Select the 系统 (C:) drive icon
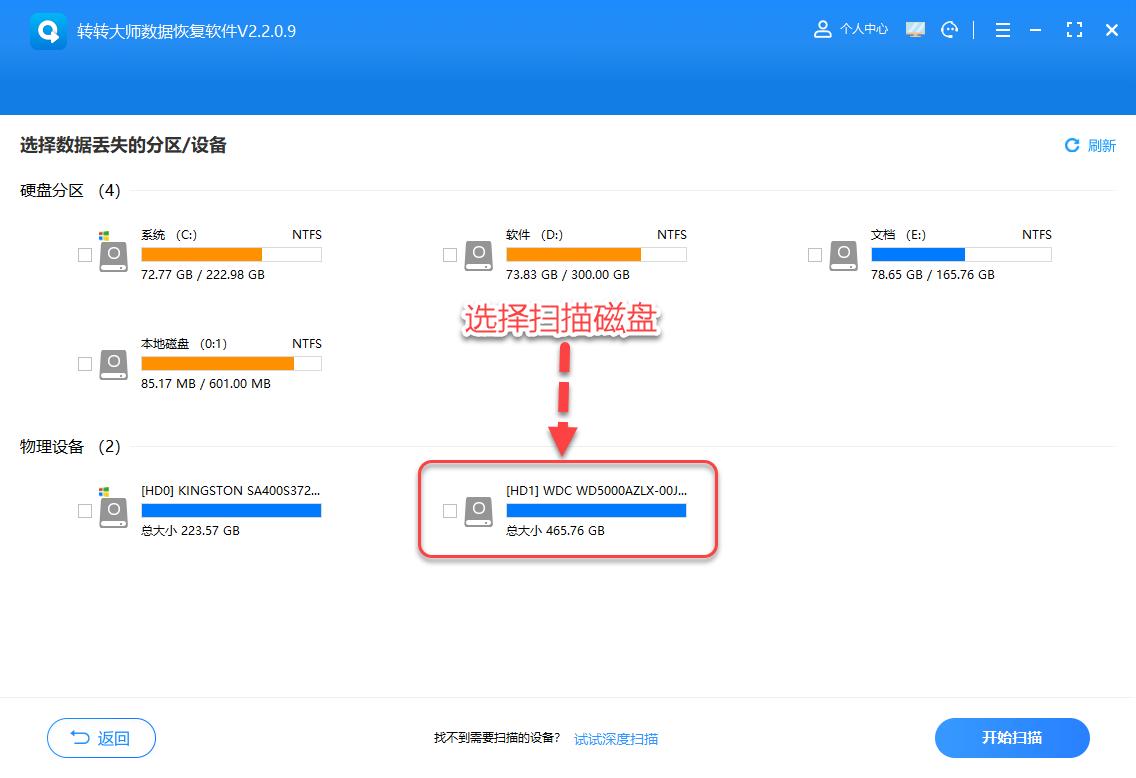The height and width of the screenshot is (778, 1136). tap(113, 255)
